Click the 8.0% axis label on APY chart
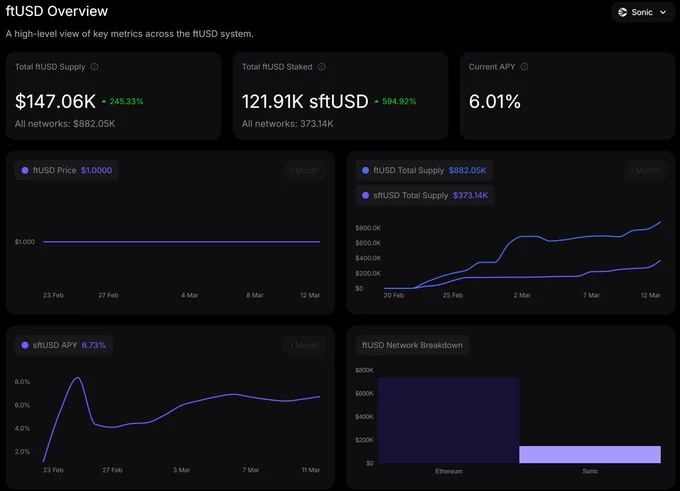680x491 pixels. pyautogui.click(x=22, y=382)
